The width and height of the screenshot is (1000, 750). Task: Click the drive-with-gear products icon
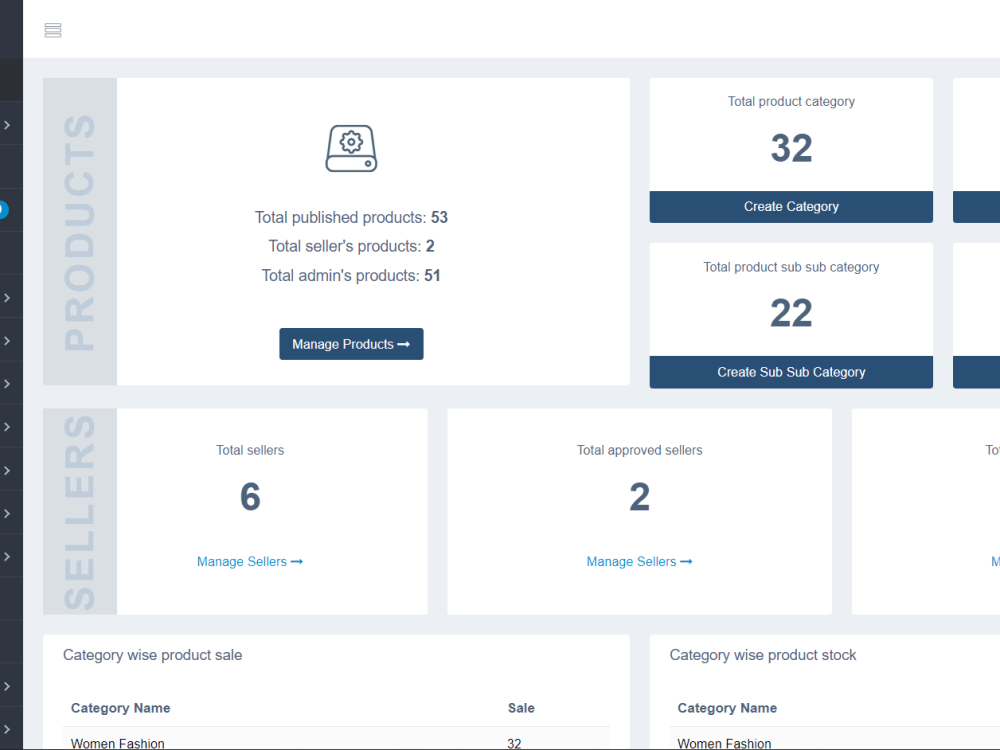pos(351,148)
